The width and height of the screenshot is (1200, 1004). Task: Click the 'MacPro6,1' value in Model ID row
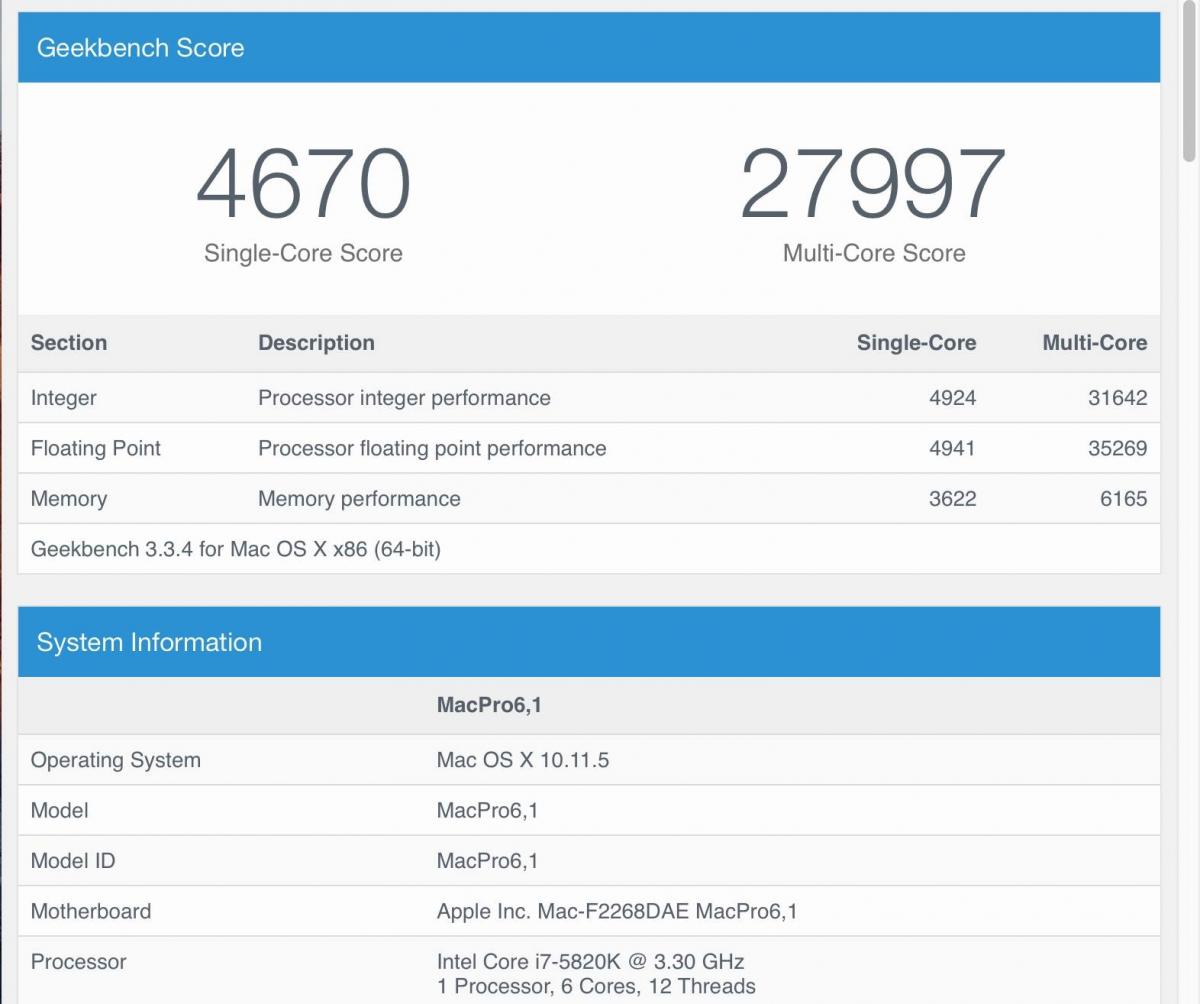[x=488, y=861]
